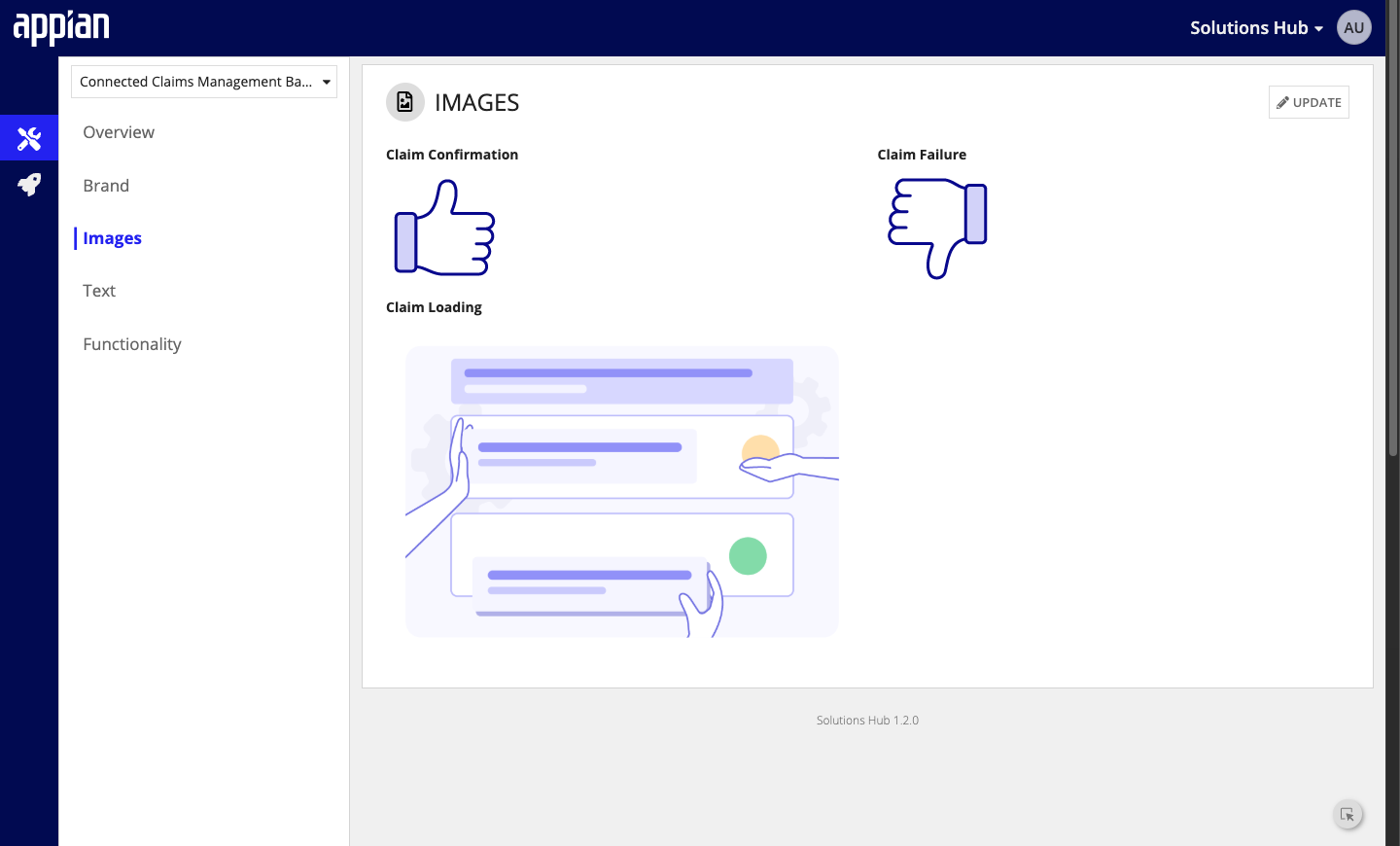The width and height of the screenshot is (1400, 846).
Task: Click the Images section header icon
Action: tap(405, 102)
